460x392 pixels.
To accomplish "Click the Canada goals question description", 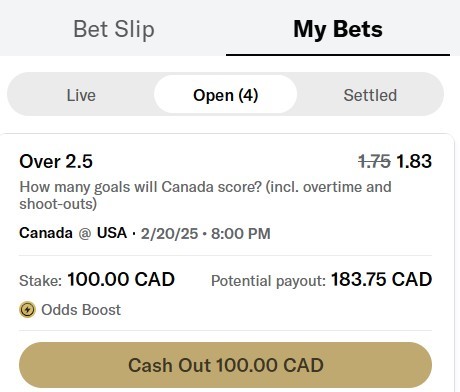I will point(205,195).
